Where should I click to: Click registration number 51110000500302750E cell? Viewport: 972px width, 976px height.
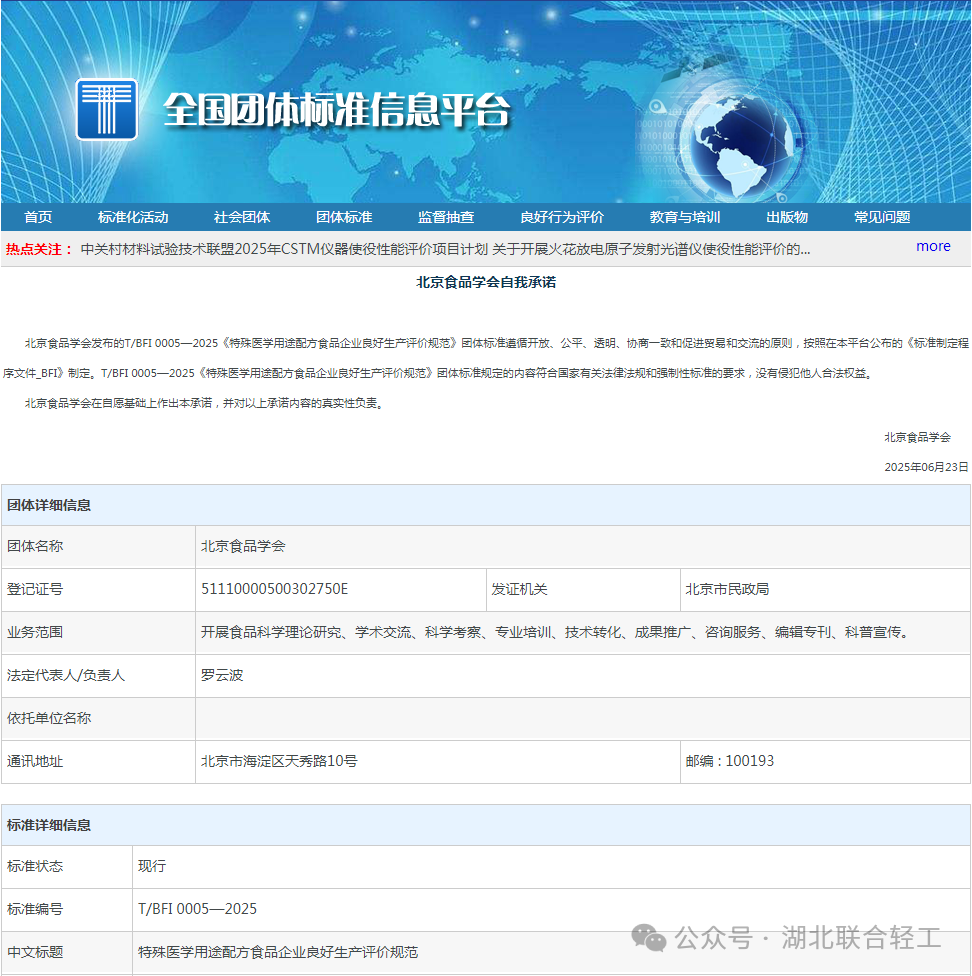point(275,589)
